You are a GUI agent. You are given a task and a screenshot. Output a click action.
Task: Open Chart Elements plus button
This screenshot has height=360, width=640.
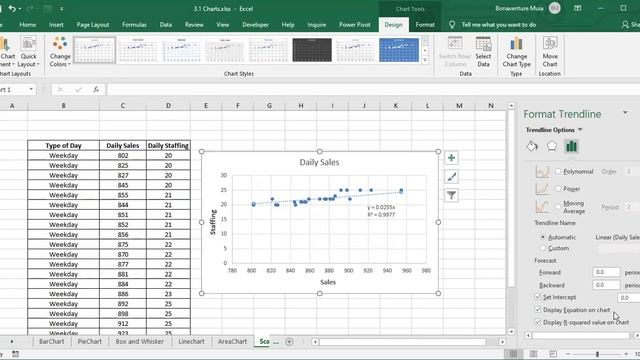[x=451, y=158]
